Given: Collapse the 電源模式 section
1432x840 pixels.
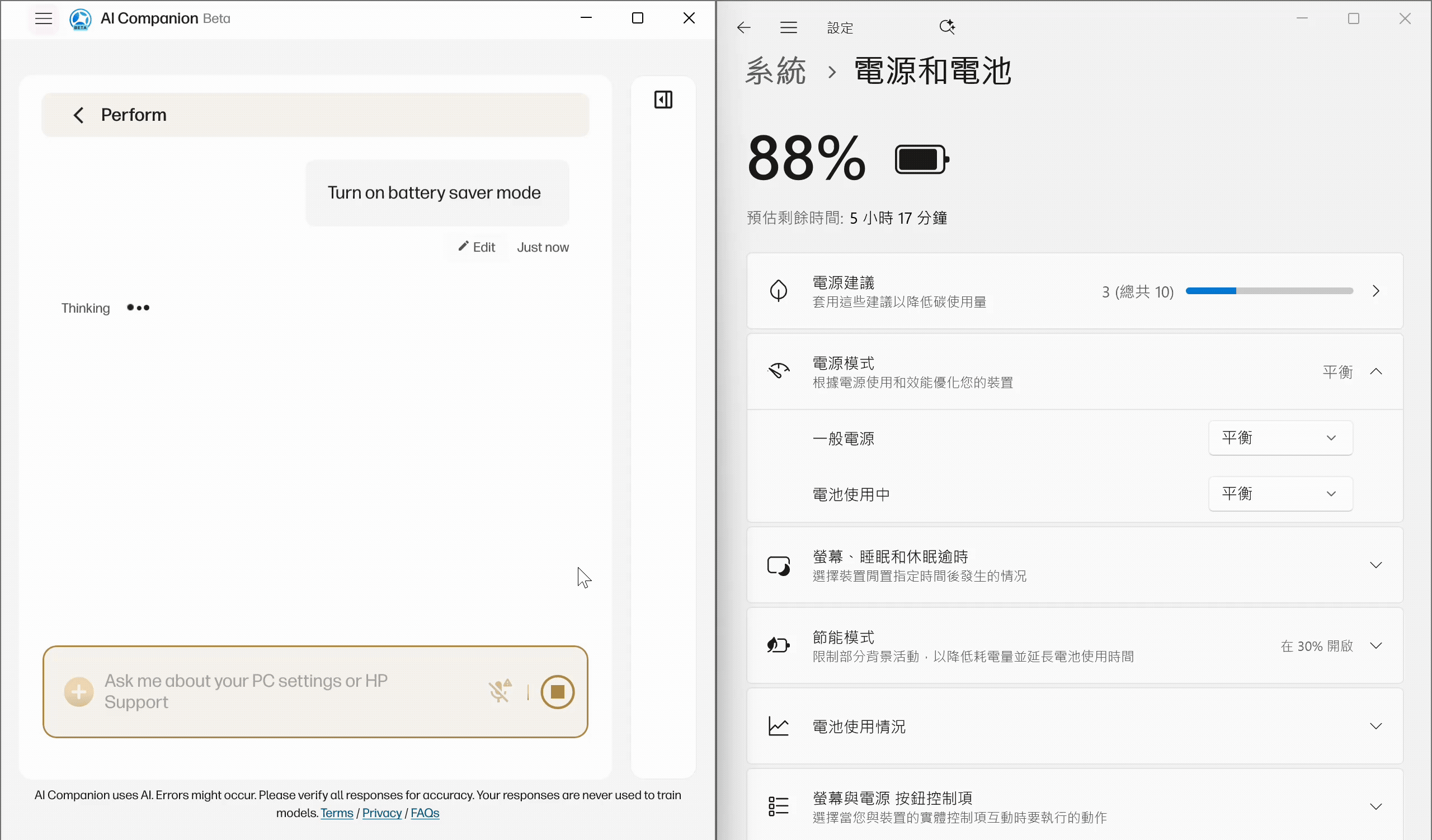Looking at the screenshot, I should click(x=1375, y=372).
